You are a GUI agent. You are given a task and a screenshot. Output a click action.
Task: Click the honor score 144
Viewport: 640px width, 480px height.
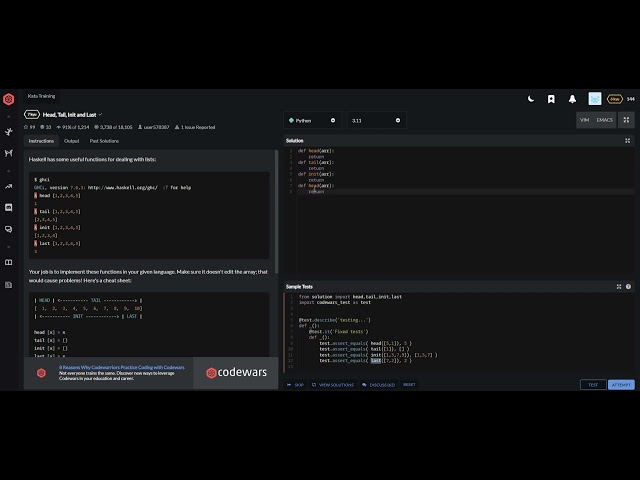[631, 99]
